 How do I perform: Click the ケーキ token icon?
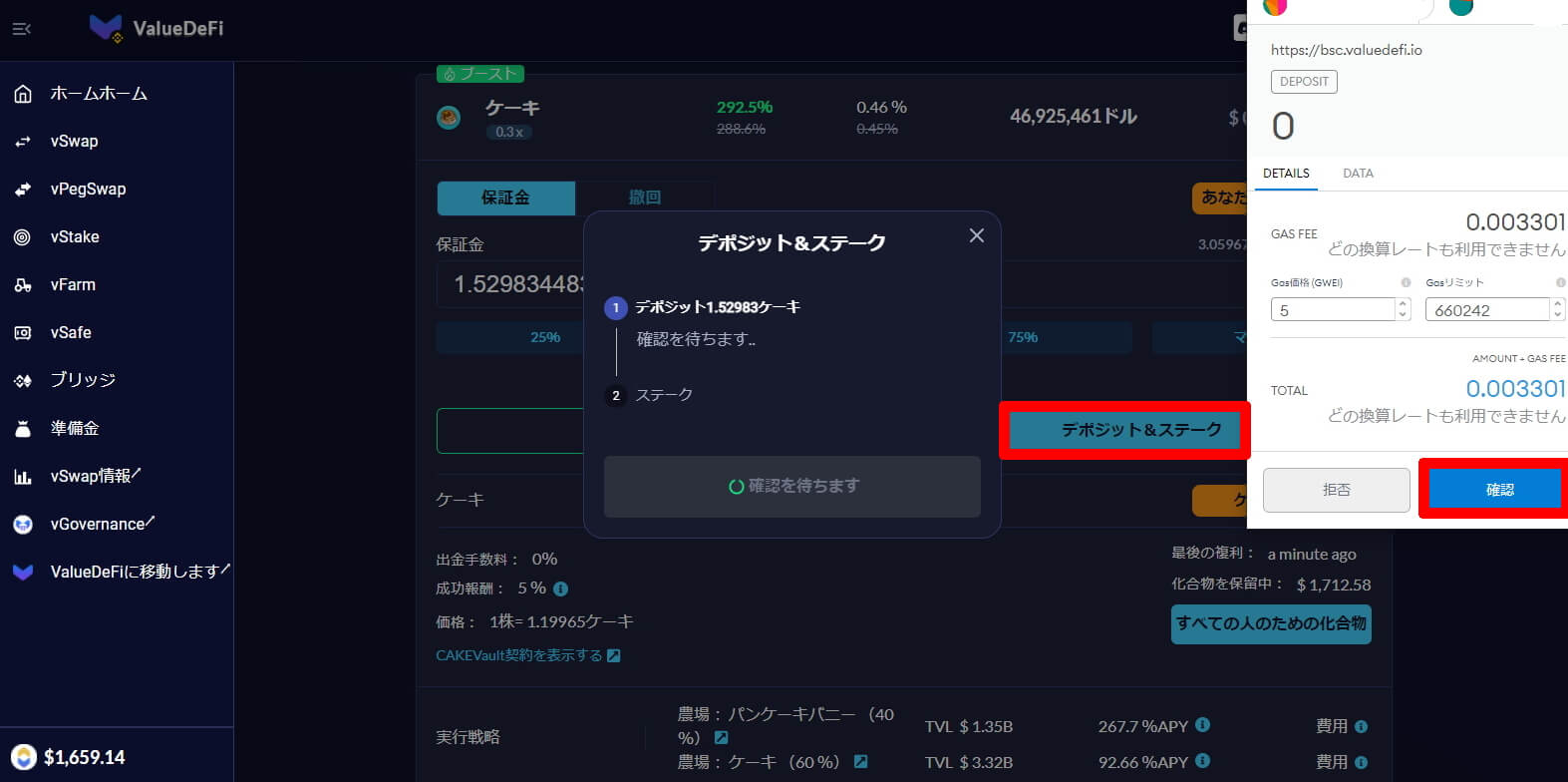pos(449,118)
